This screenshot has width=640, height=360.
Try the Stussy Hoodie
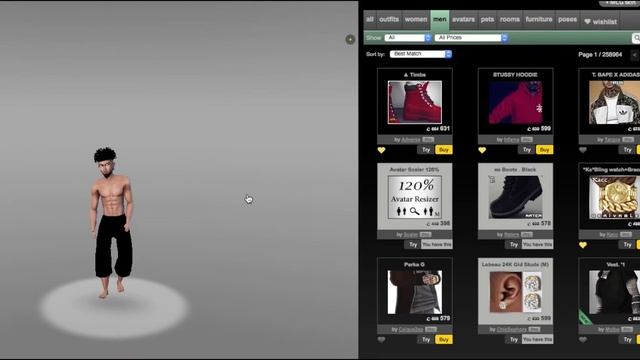pos(527,150)
